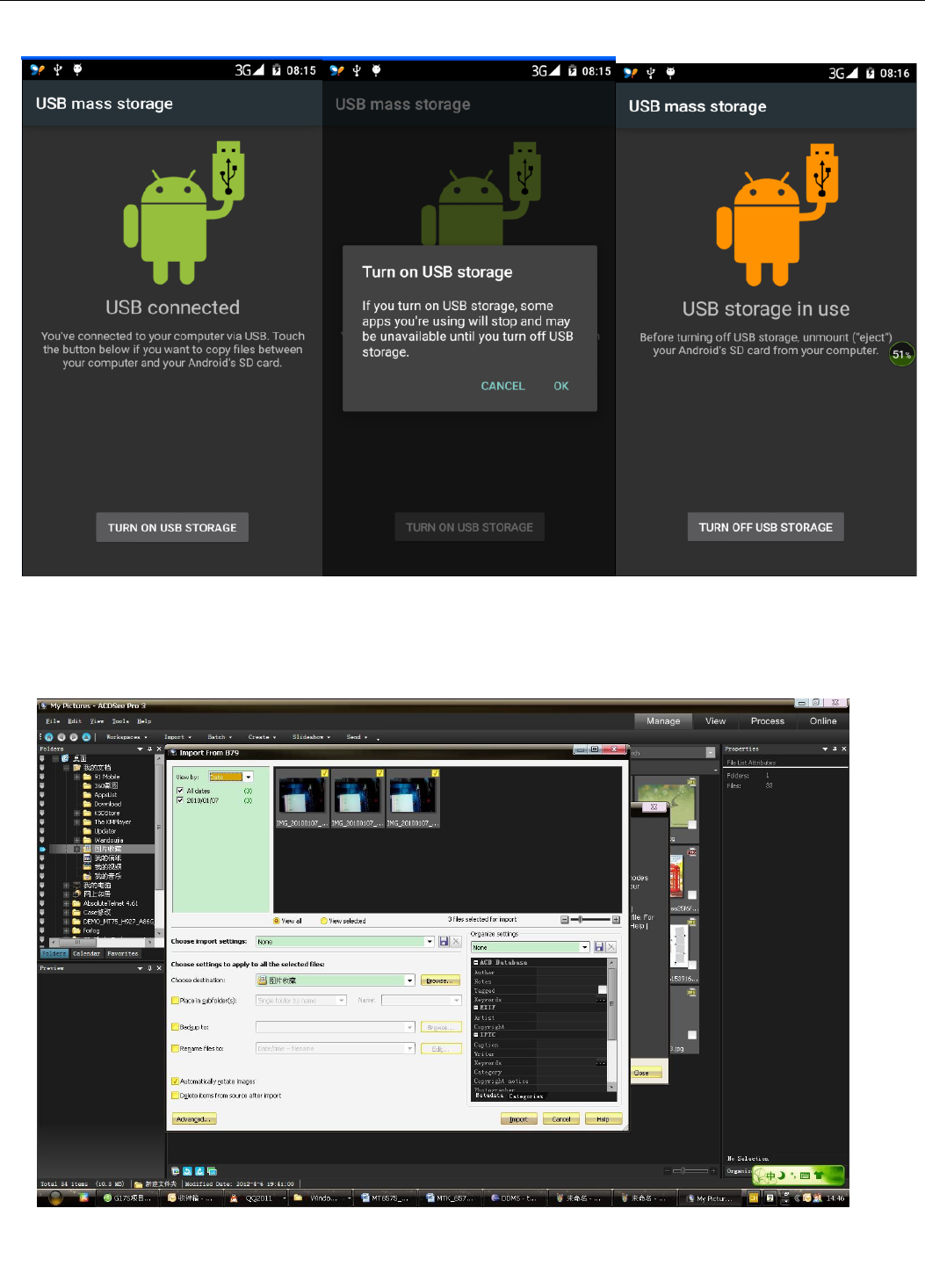
Task: Open the Edit menu in ACDSee
Action: (75, 721)
